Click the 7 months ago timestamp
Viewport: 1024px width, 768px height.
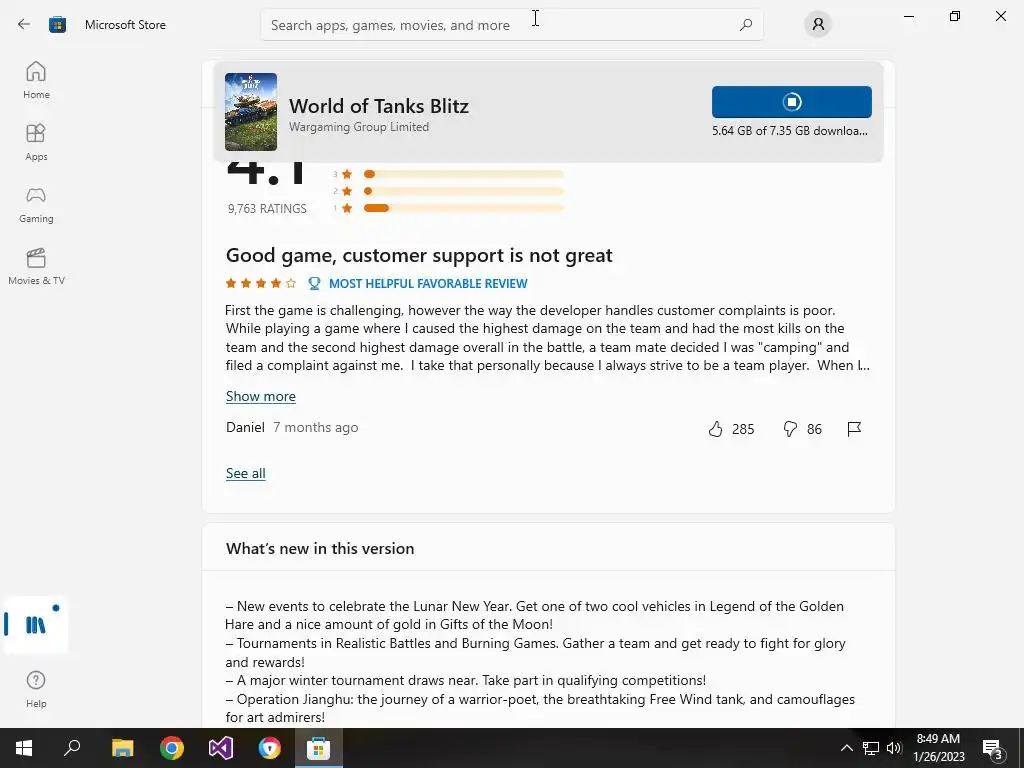click(315, 428)
